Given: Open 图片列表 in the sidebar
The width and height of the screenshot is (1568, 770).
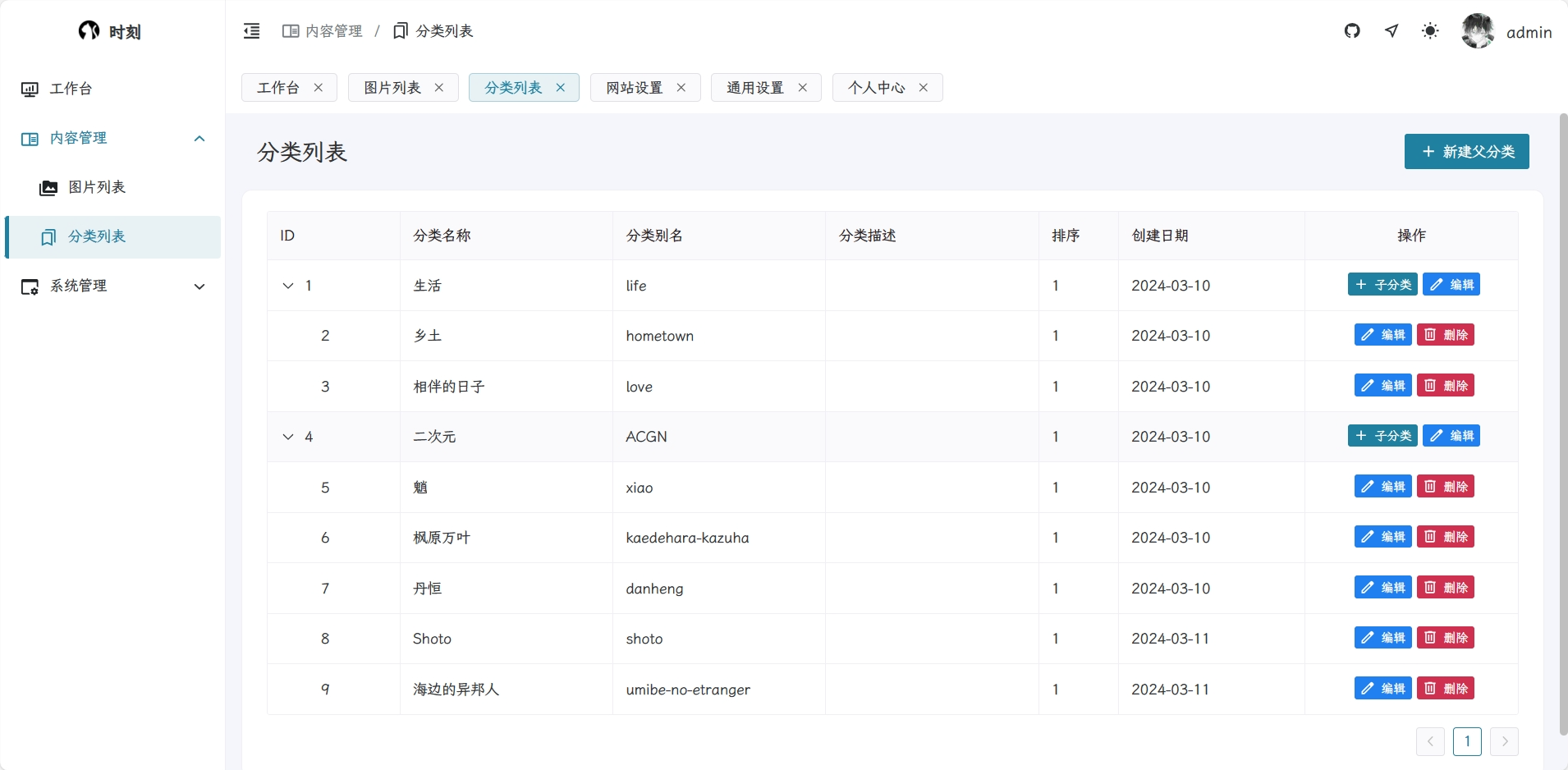Looking at the screenshot, I should 112,187.
